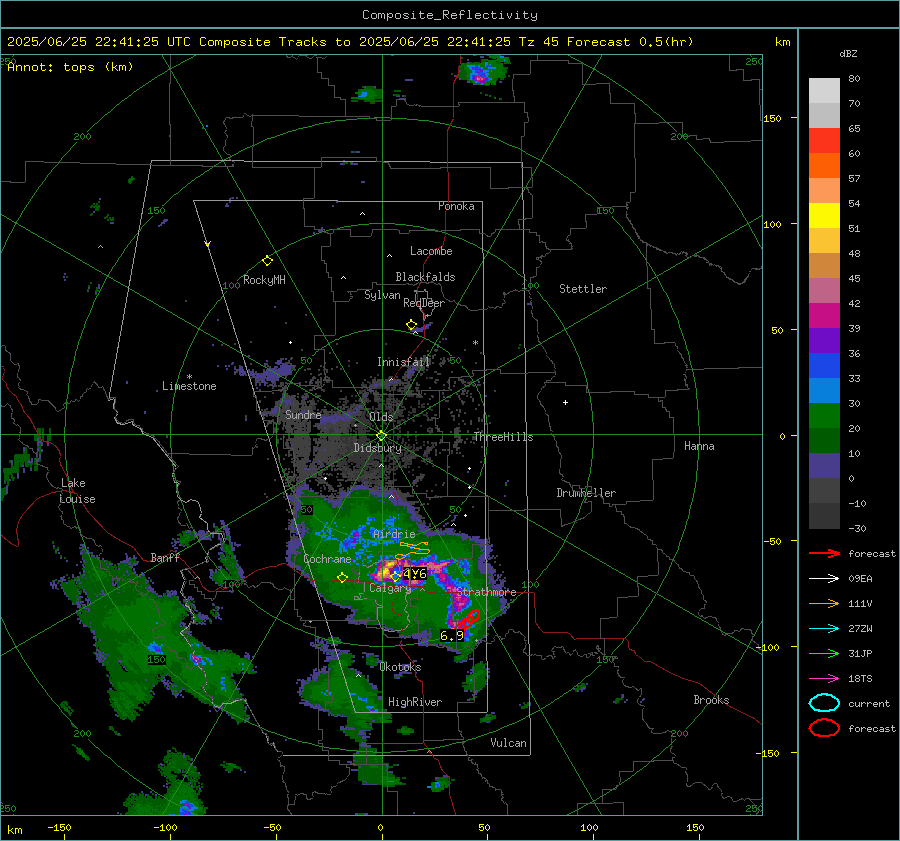The height and width of the screenshot is (841, 900).
Task: Click the white 09EA track arrow
Action: tap(824, 579)
